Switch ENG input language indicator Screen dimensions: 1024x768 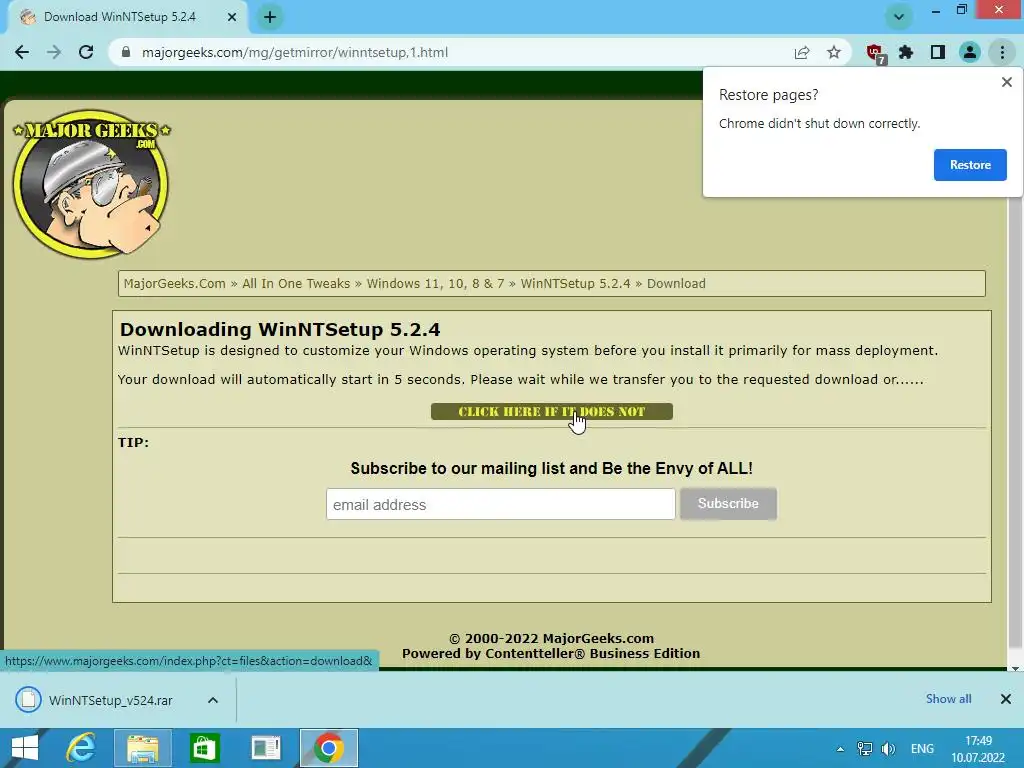tap(922, 749)
